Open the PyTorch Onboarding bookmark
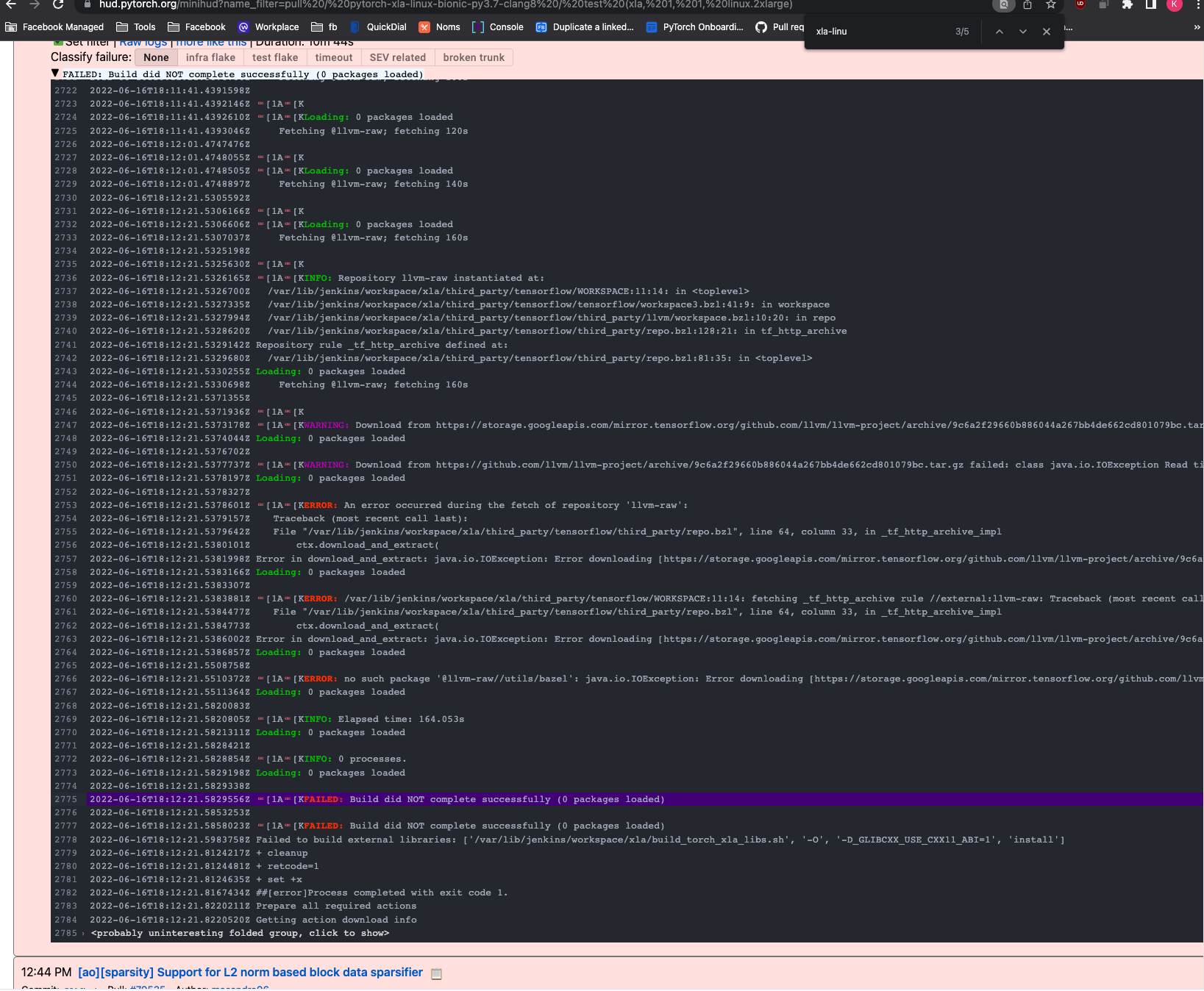Viewport: 1204px width, 991px height. pyautogui.click(x=695, y=27)
